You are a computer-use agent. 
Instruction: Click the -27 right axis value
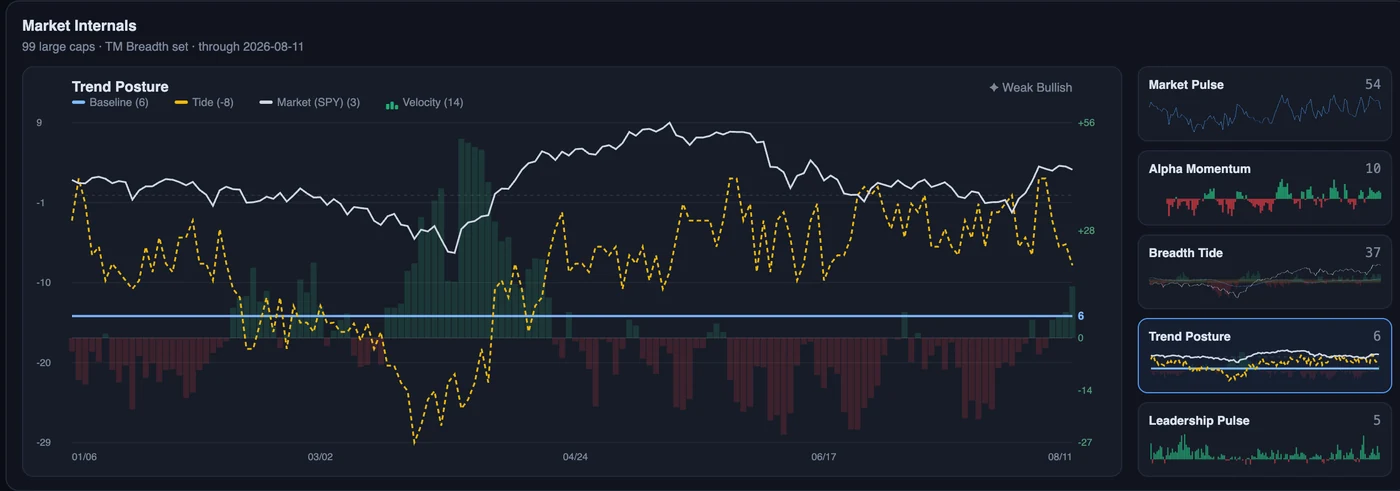click(1085, 442)
